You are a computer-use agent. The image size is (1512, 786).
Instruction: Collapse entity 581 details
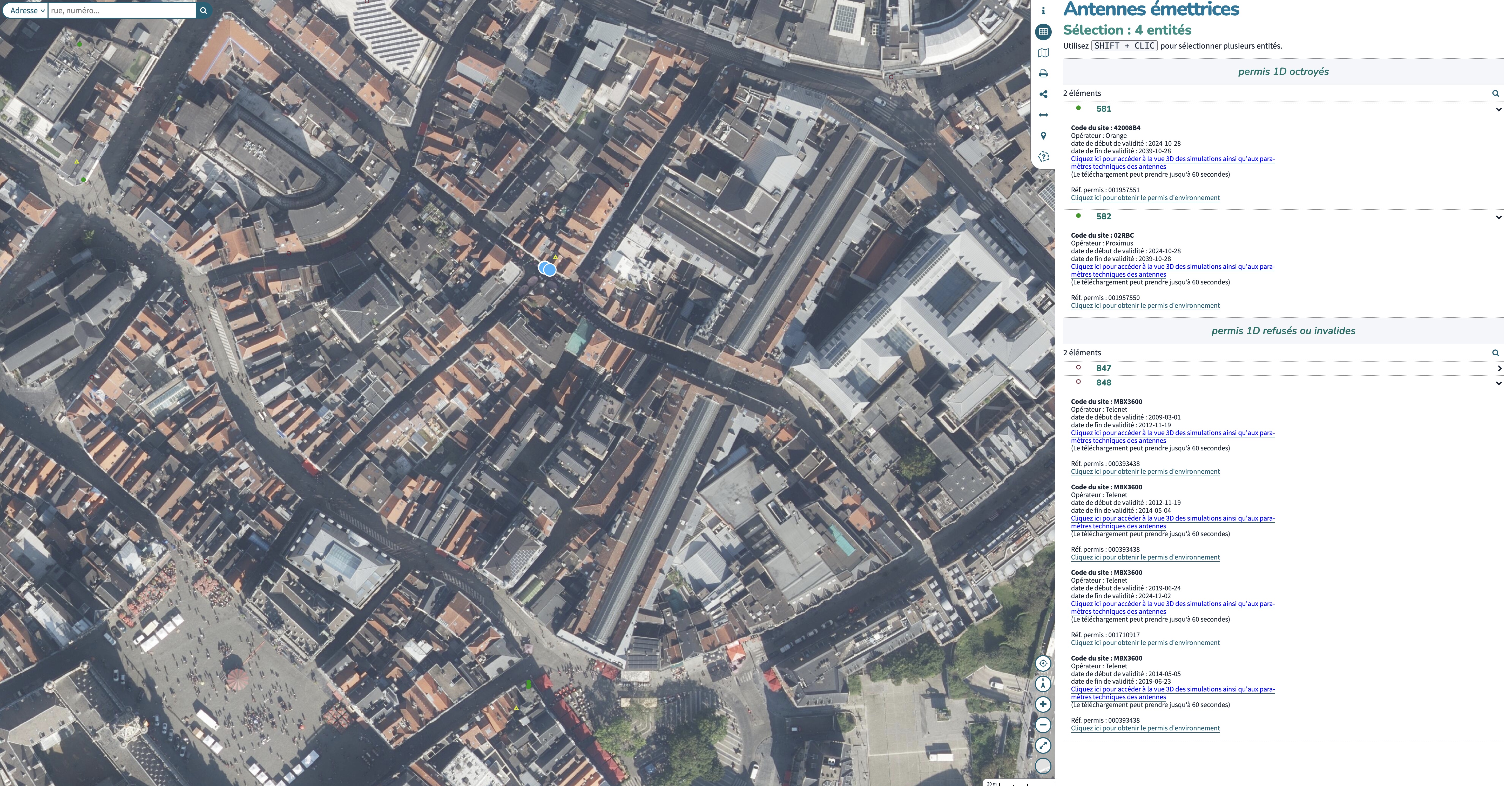pos(1499,109)
